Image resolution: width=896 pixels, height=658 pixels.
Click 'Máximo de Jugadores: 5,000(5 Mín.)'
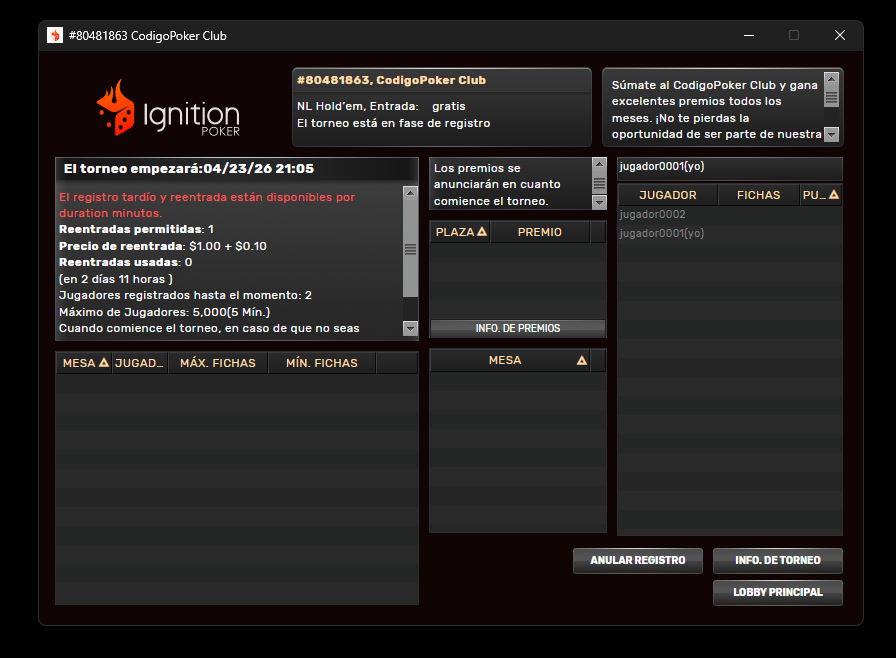coord(165,312)
